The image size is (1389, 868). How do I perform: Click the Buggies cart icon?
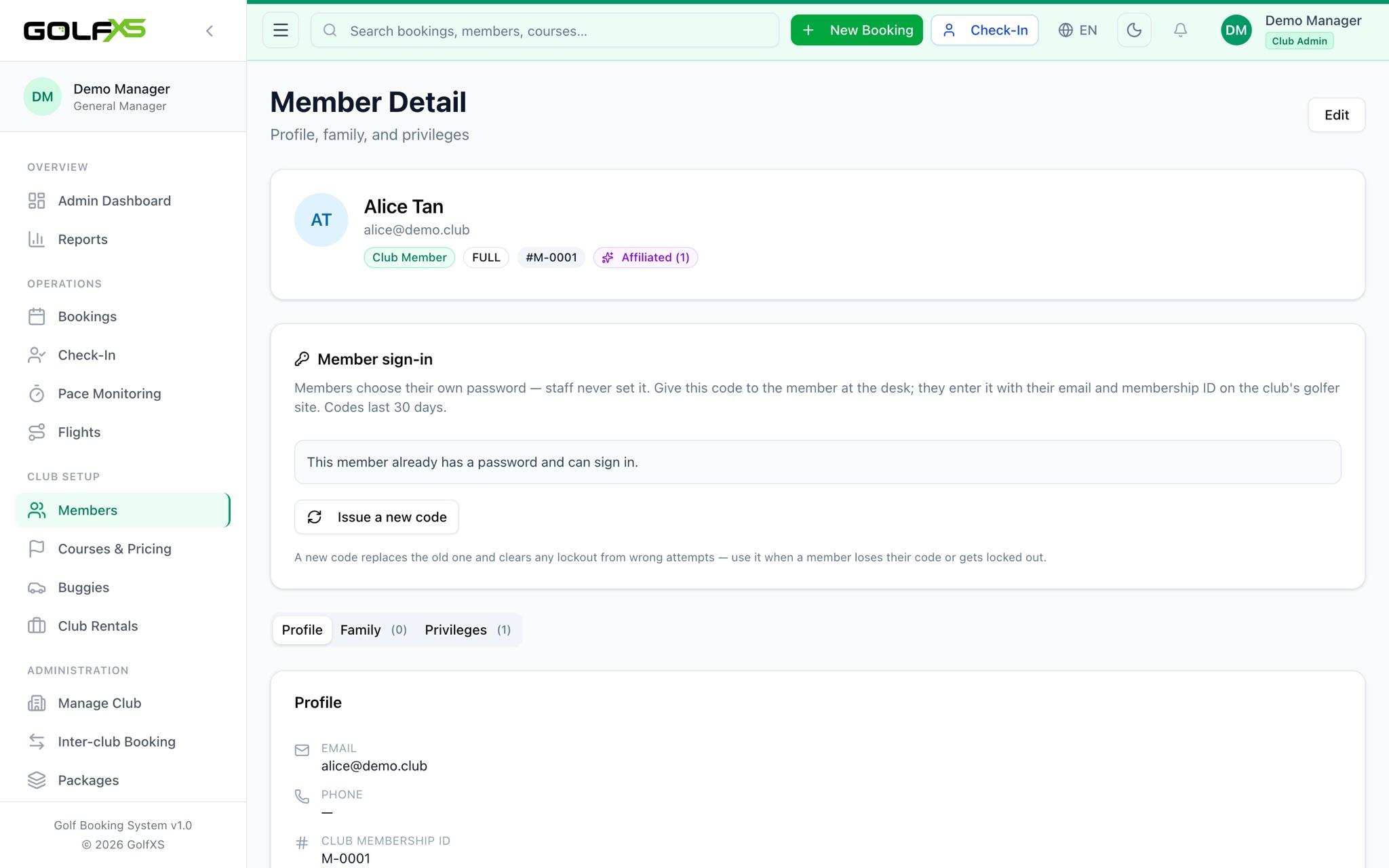pos(37,588)
